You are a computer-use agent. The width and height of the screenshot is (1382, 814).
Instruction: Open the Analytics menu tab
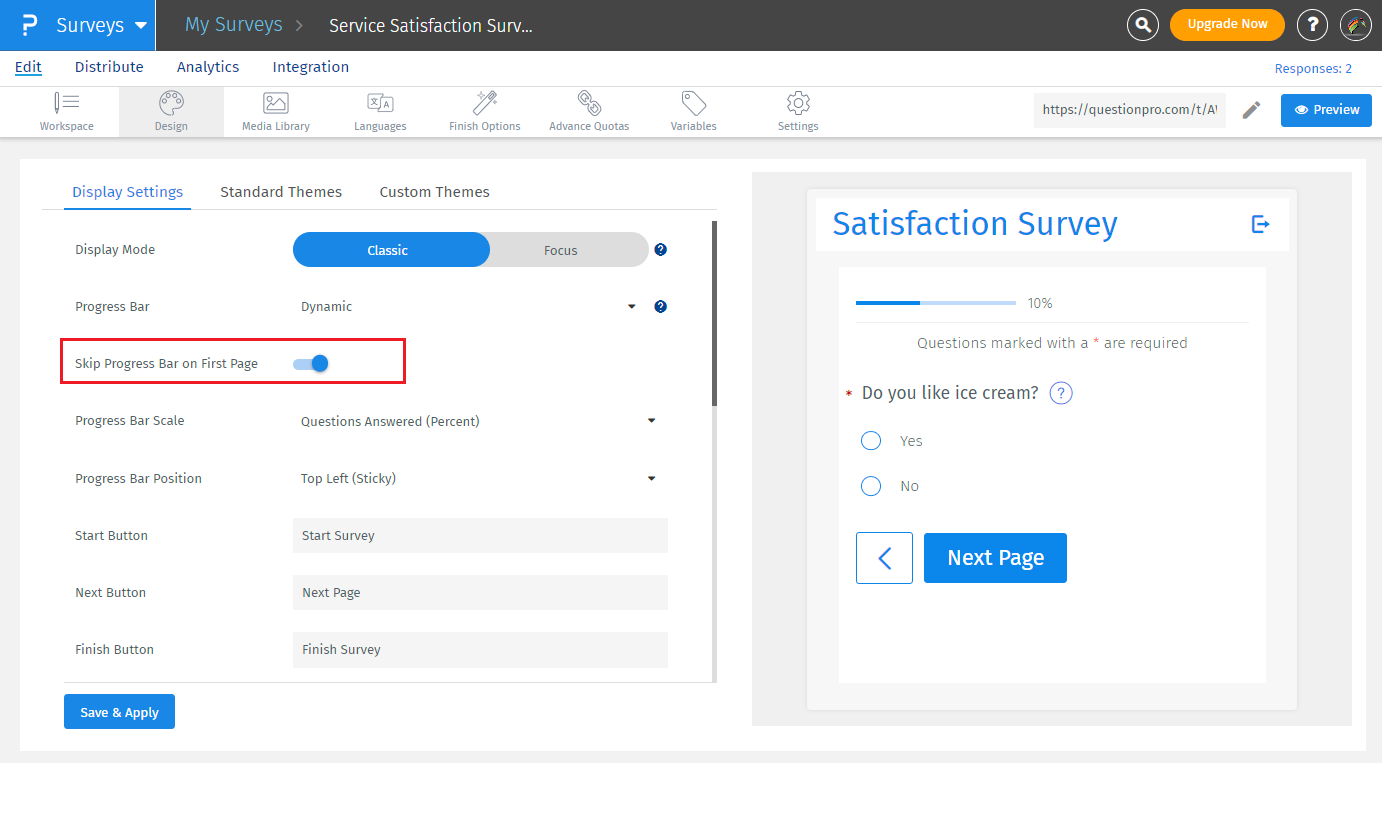pyautogui.click(x=208, y=67)
